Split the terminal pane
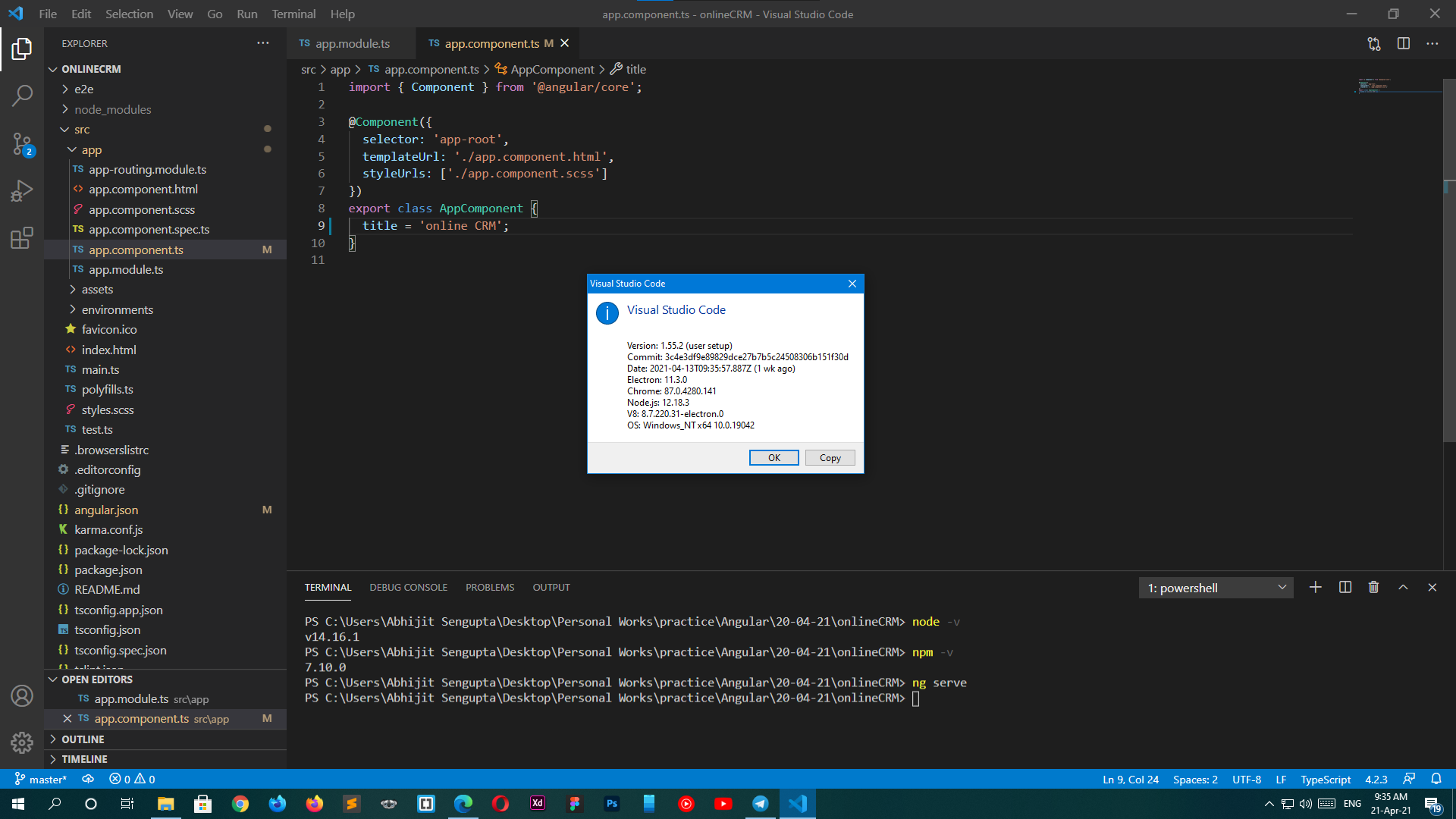 pyautogui.click(x=1345, y=587)
